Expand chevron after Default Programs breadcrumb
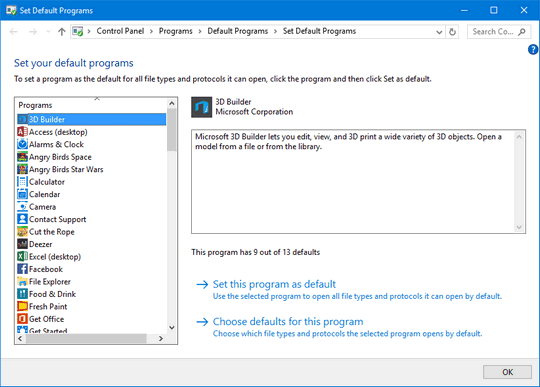The image size is (540, 387). pyautogui.click(x=275, y=32)
